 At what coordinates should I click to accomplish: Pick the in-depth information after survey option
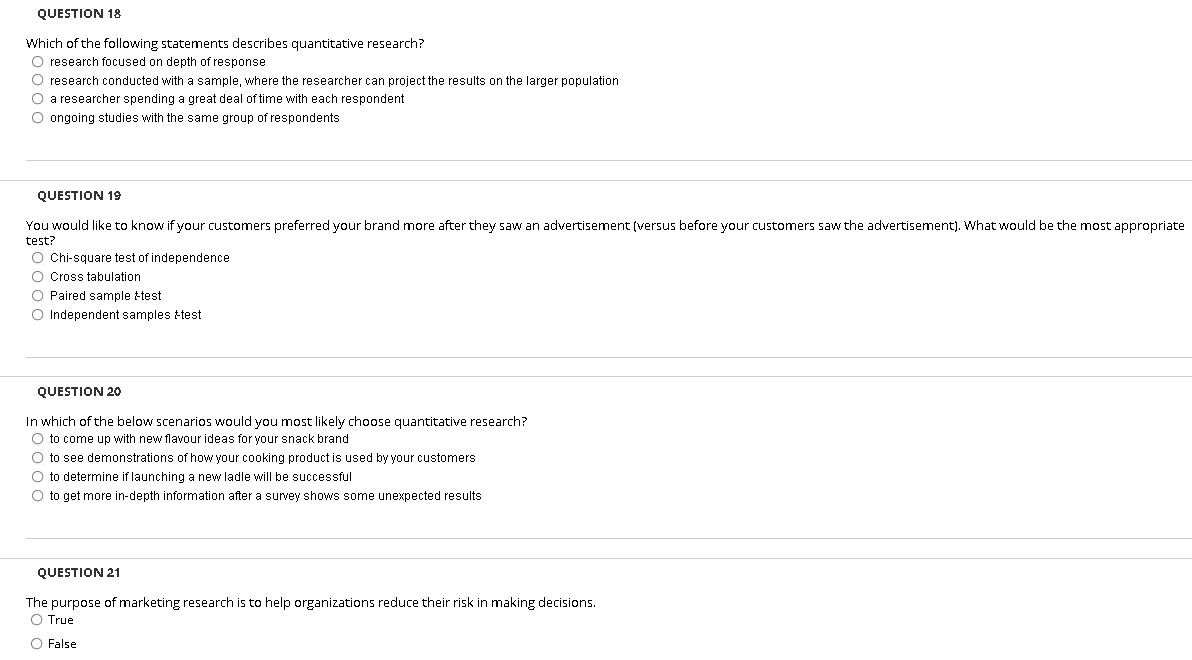pos(37,495)
